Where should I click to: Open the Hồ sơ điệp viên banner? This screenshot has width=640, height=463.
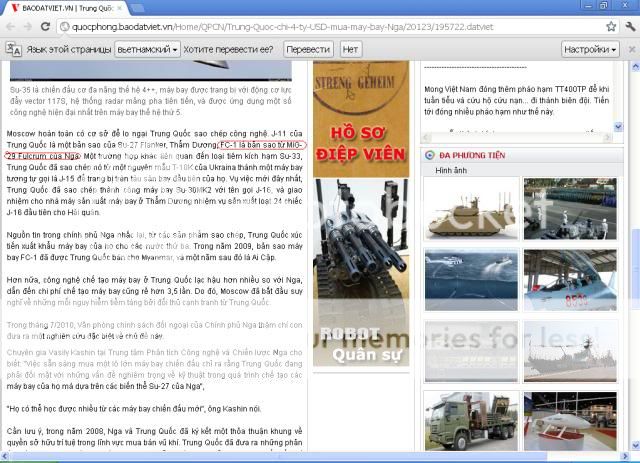click(x=361, y=118)
